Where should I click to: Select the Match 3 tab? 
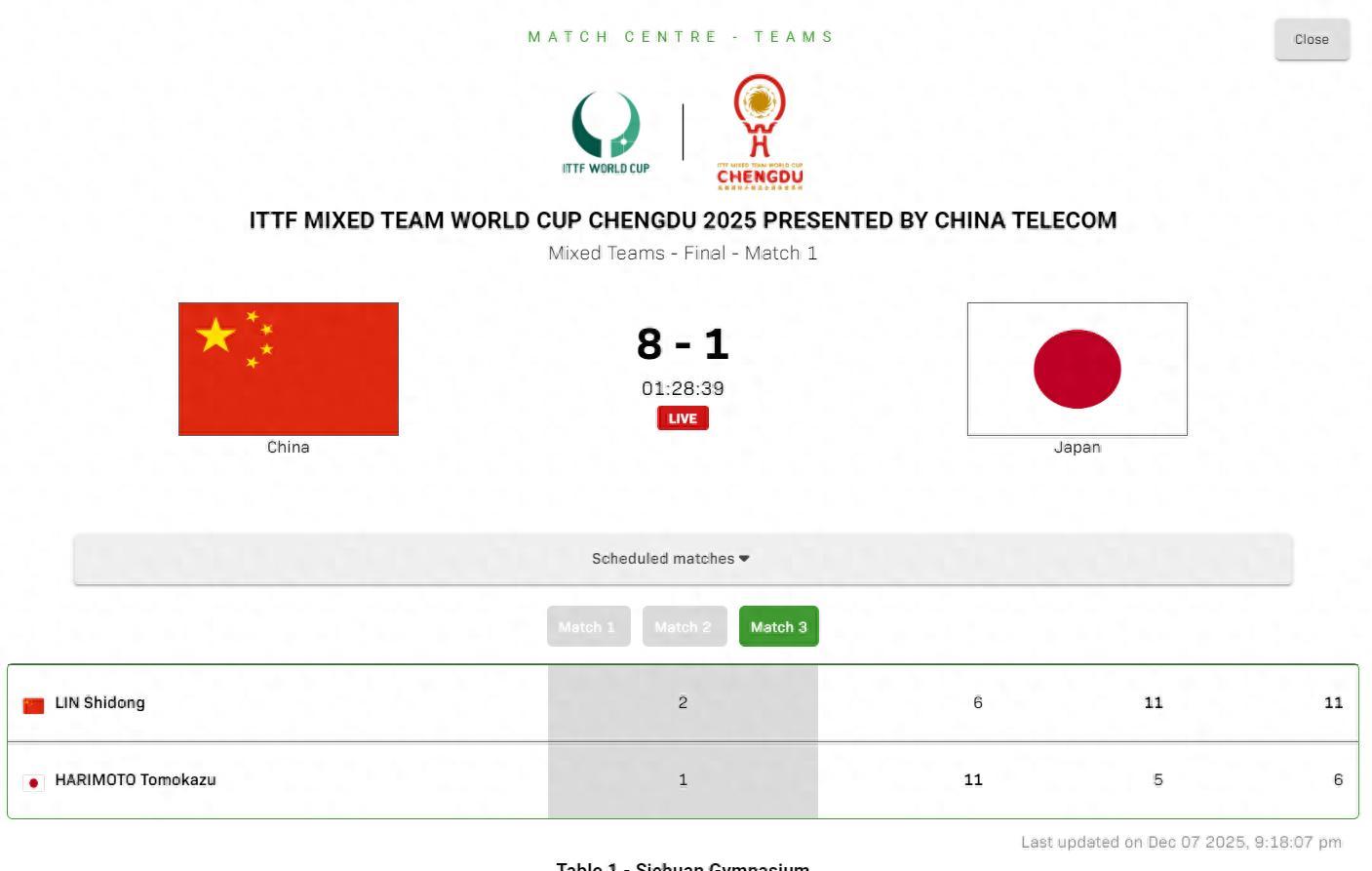tap(778, 626)
